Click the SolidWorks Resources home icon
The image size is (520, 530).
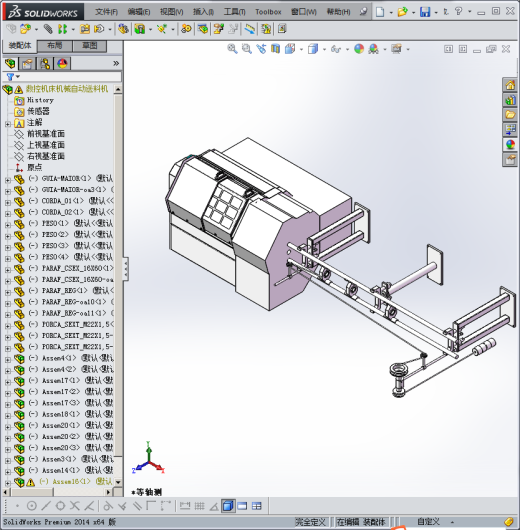coord(510,85)
